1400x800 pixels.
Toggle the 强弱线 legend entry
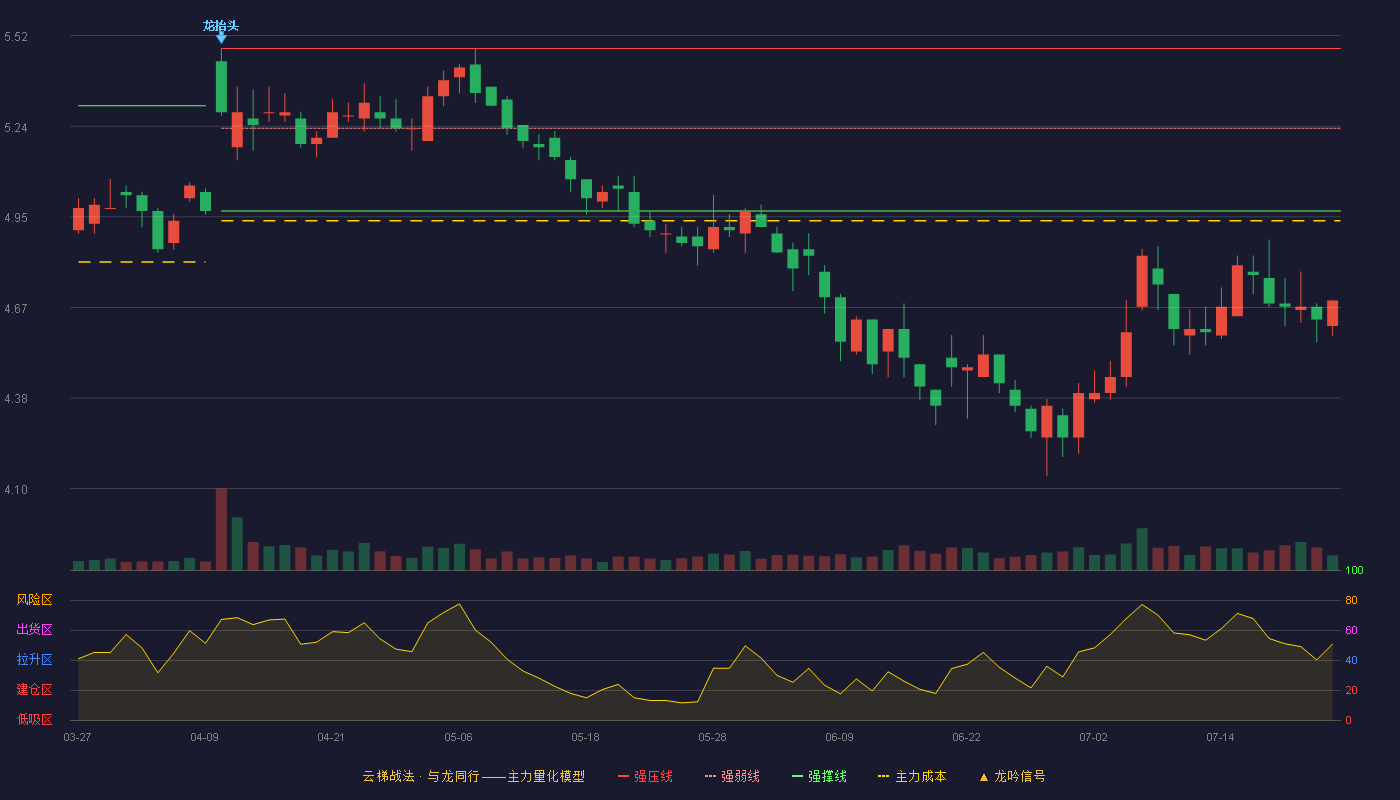(732, 776)
